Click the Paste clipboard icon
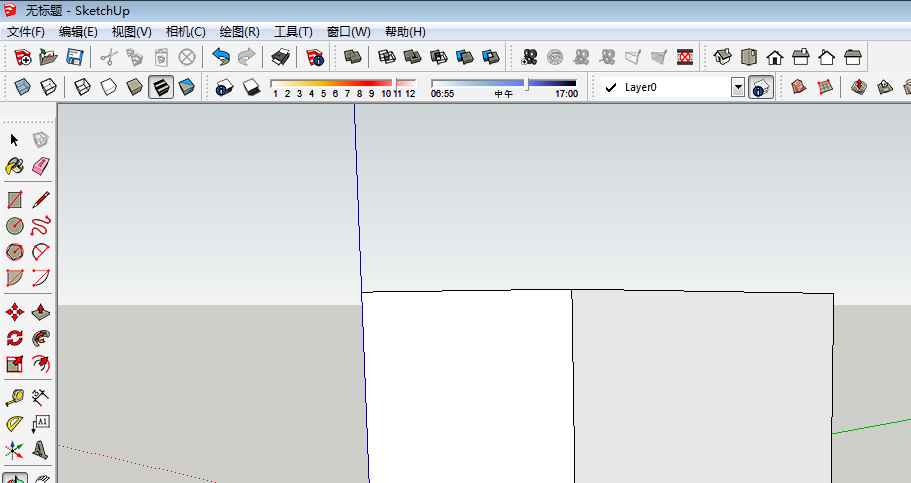This screenshot has height=483, width=911. (x=161, y=57)
